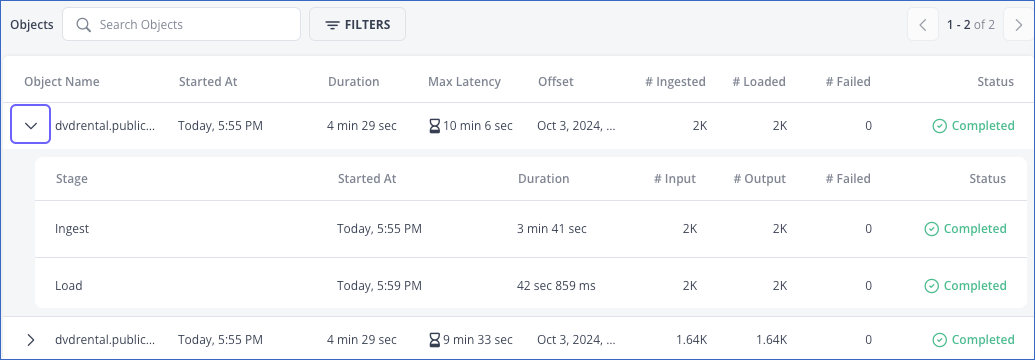Image resolution: width=1035 pixels, height=360 pixels.
Task: Click Completed status of second object row
Action: tap(974, 340)
